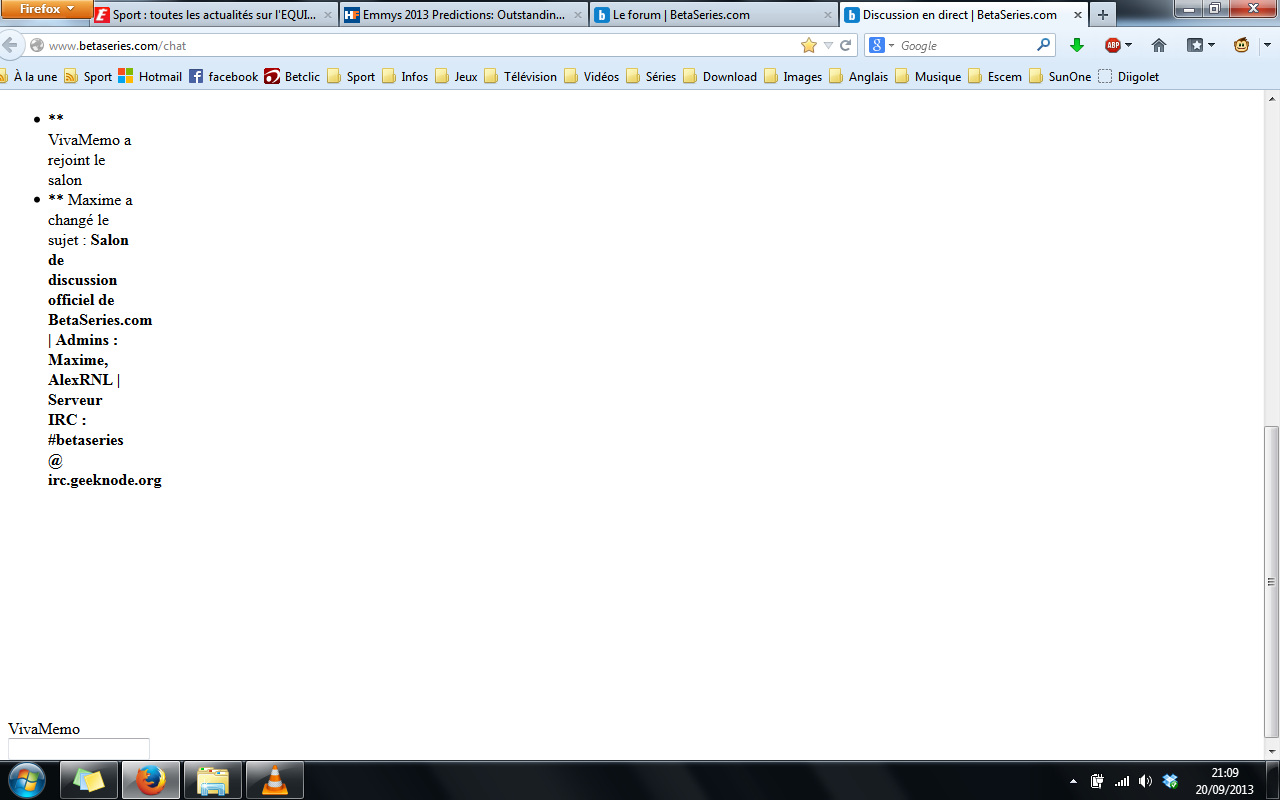Expand the Google search engine dropdown
Screen dimensions: 1280x800
(x=882, y=45)
